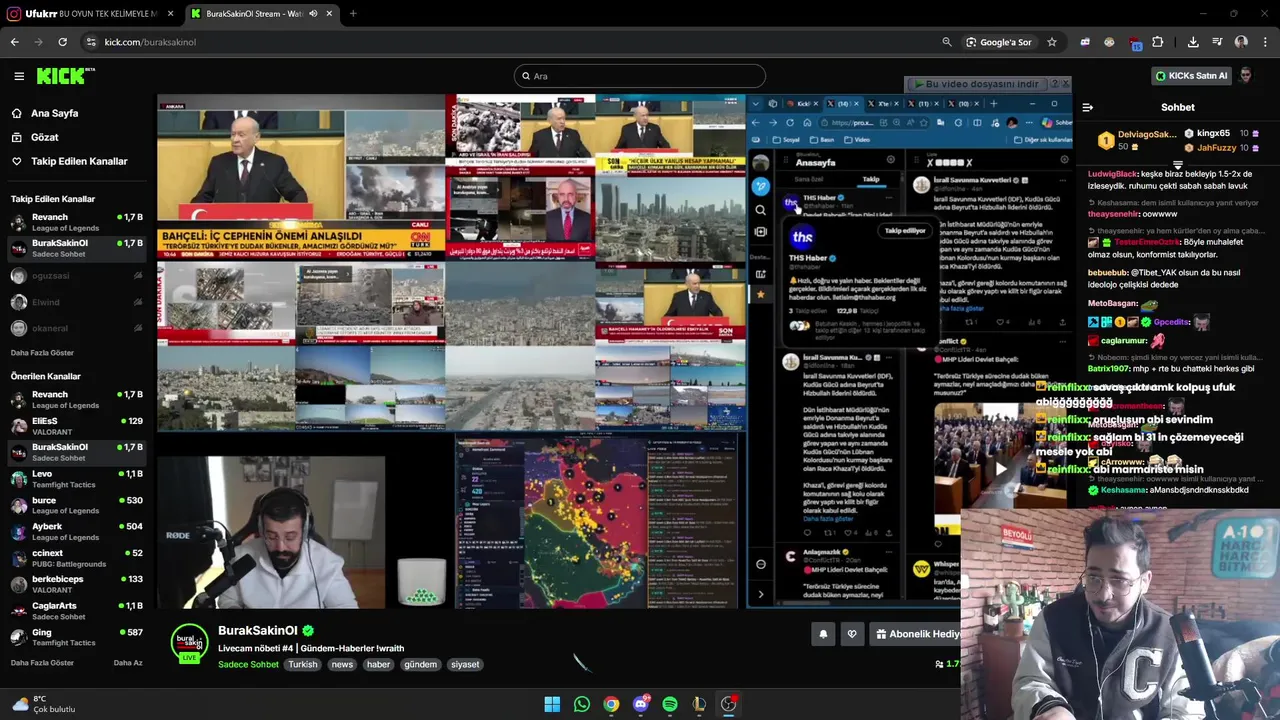Open WhatsApp from the taskbar
Image resolution: width=1280 pixels, height=720 pixels.
582,704
